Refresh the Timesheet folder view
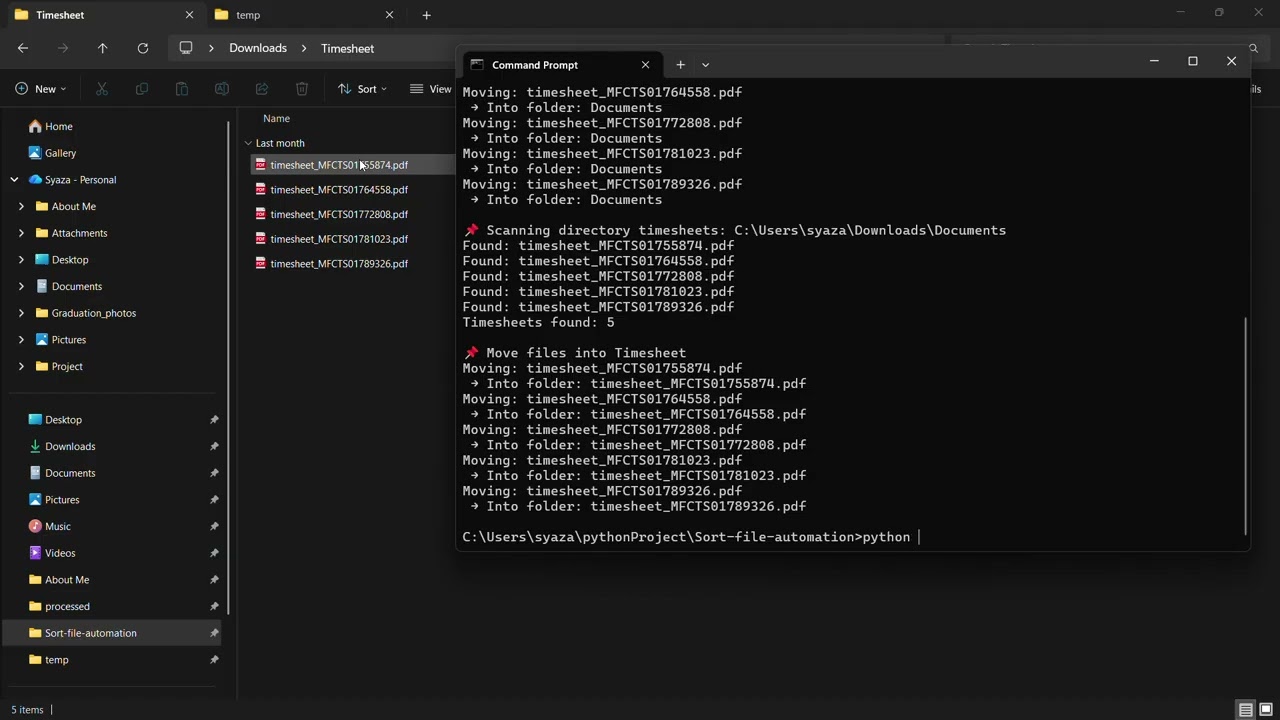The image size is (1280, 720). coord(143,48)
